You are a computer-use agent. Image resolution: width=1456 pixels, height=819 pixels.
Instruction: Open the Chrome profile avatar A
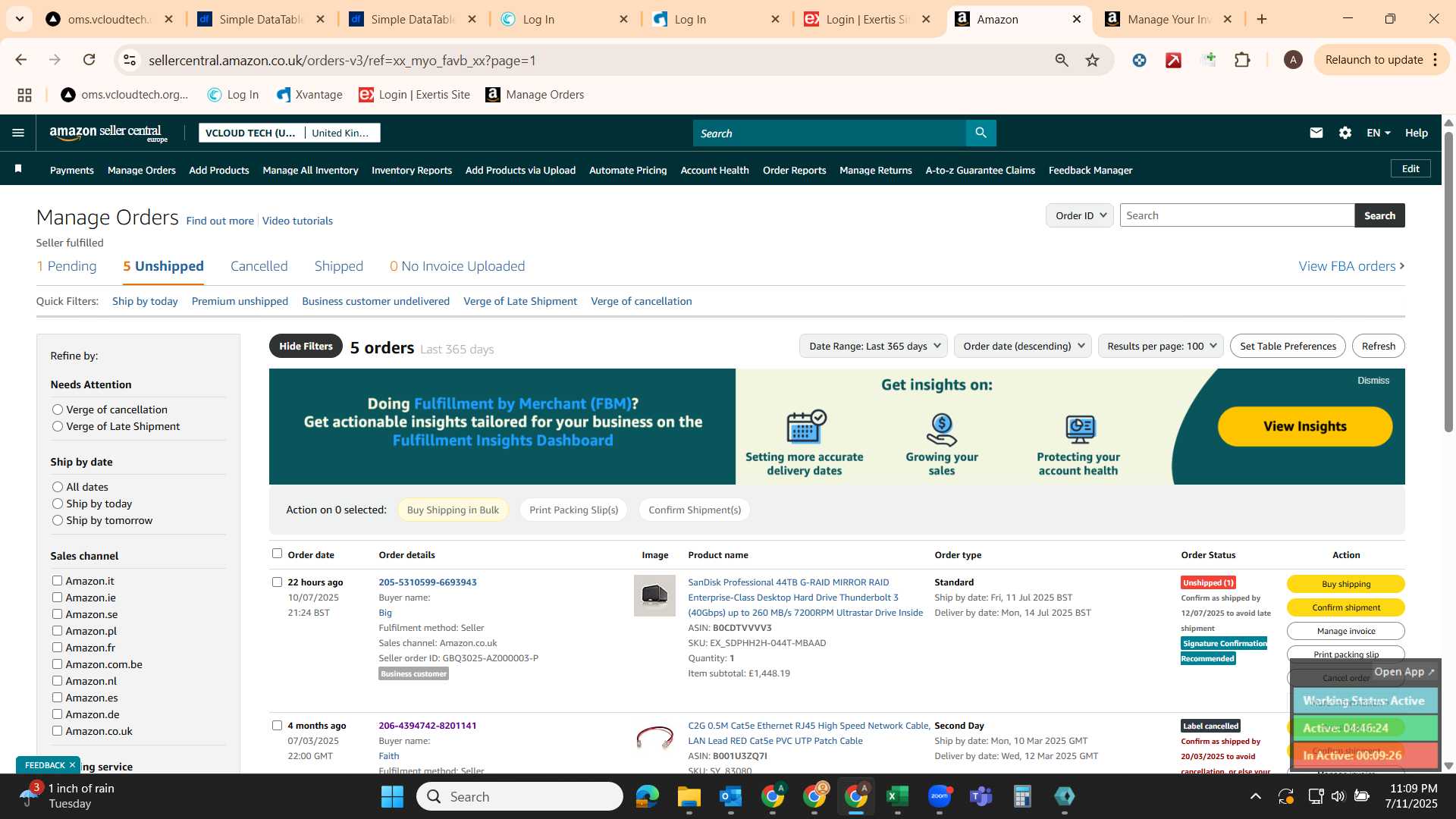(1293, 60)
